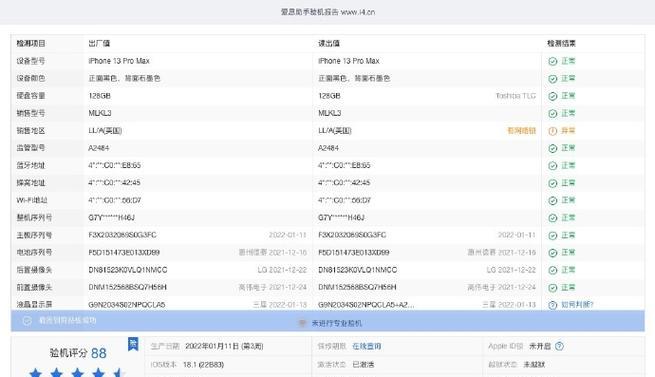Click the factory color 正面黑色, 背面石墨色
This screenshot has width=655, height=377.
click(124, 78)
